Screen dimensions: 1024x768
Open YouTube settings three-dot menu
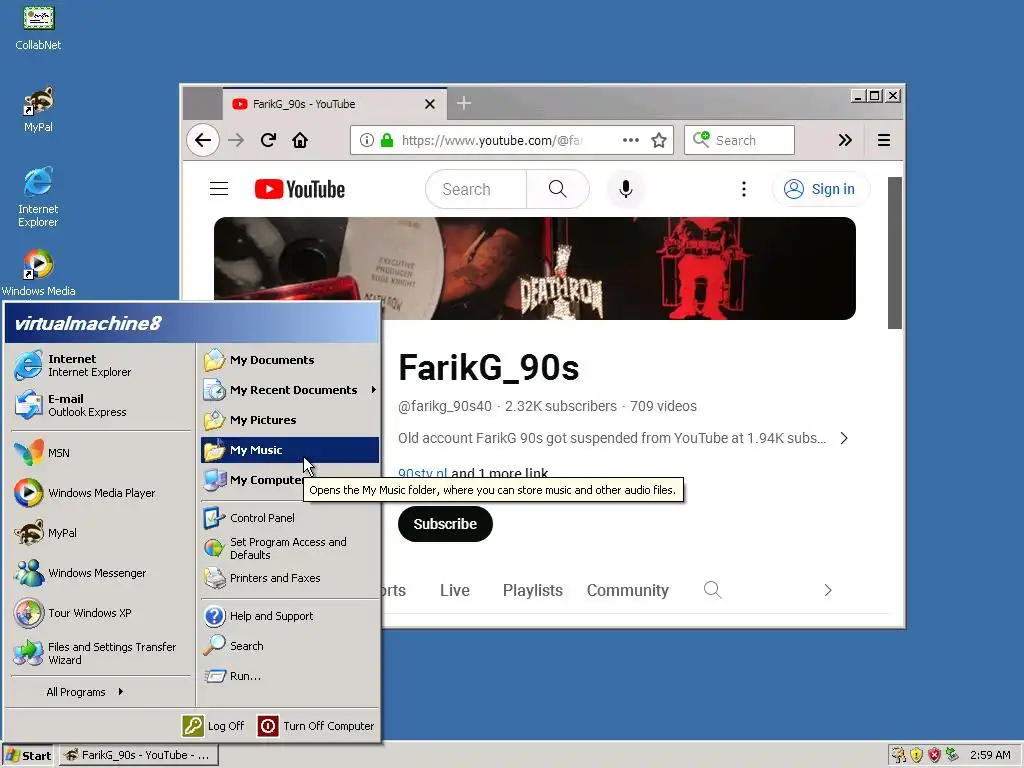coord(743,189)
